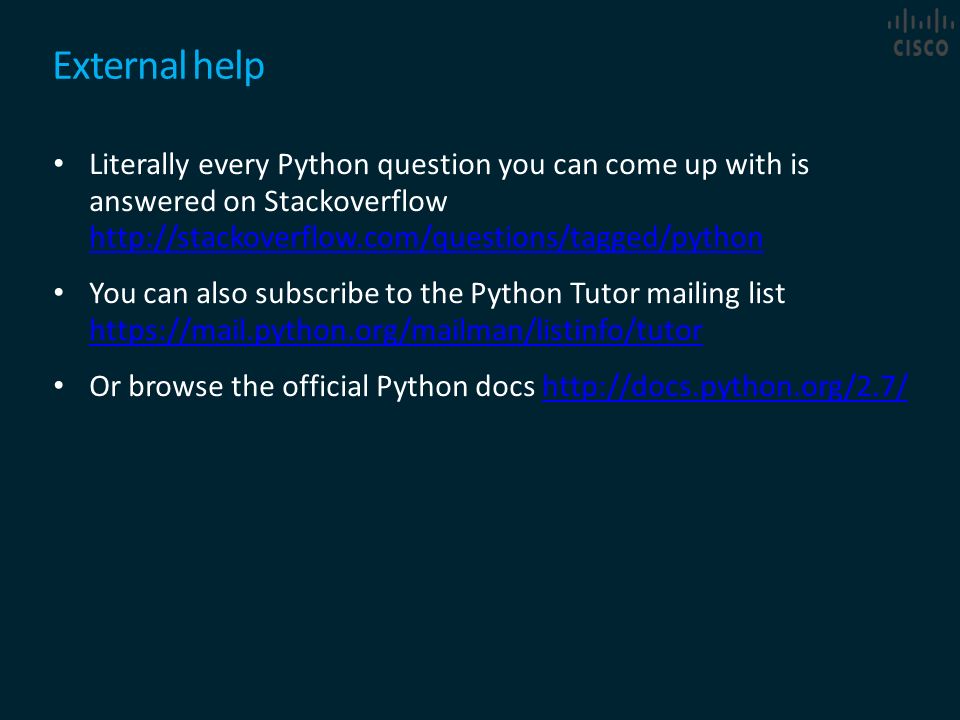Click the 'Or browse the official' text
This screenshot has width=960, height=720.
229,386
